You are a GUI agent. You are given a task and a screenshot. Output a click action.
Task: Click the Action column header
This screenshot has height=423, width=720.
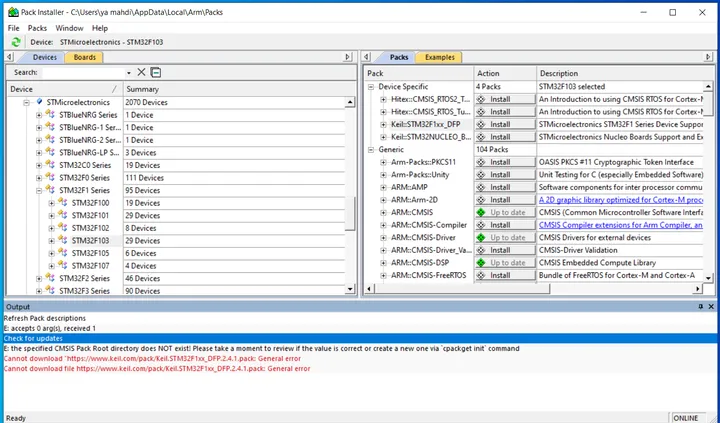coord(505,73)
